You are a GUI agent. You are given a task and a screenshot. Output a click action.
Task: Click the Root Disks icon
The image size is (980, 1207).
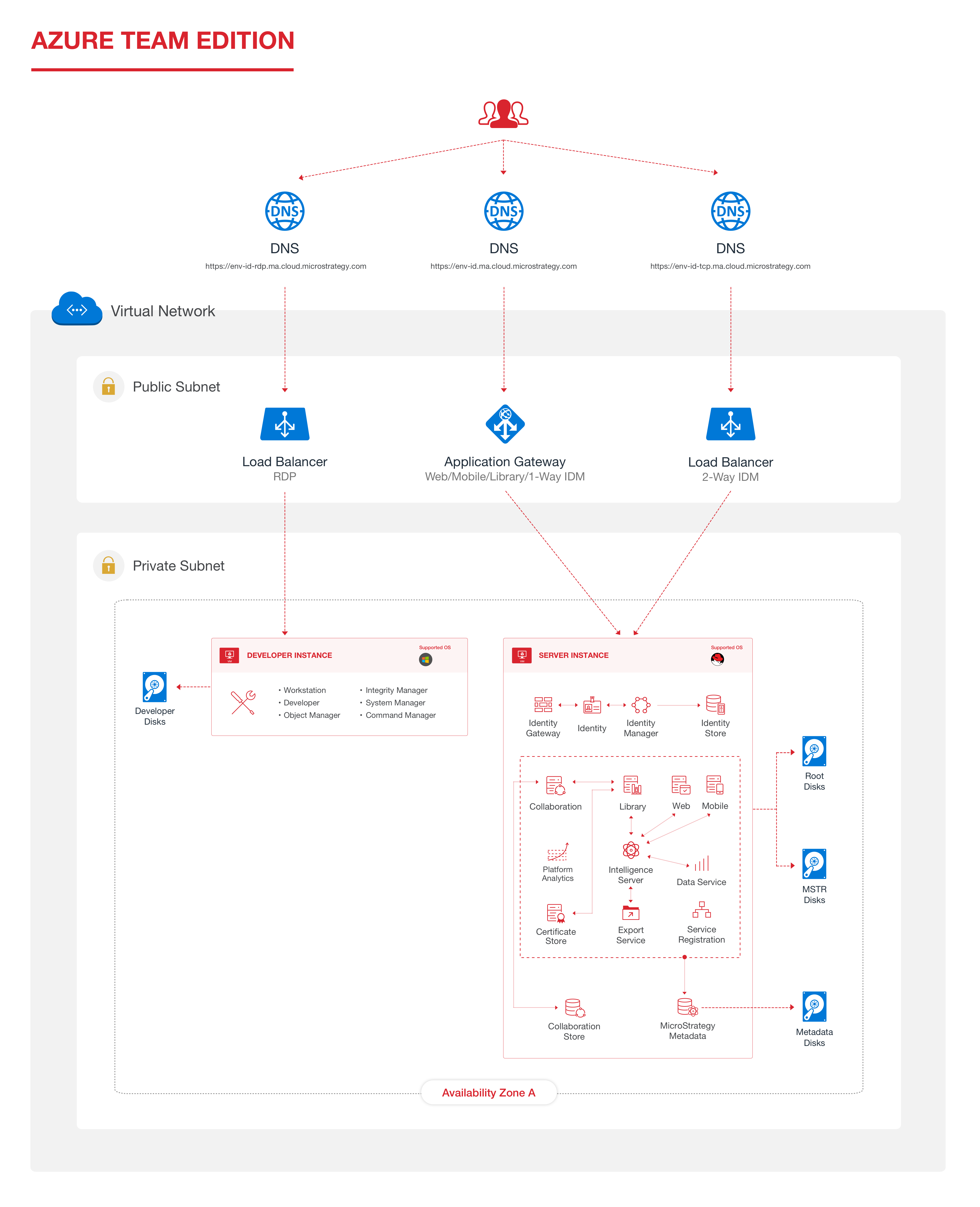[x=813, y=751]
